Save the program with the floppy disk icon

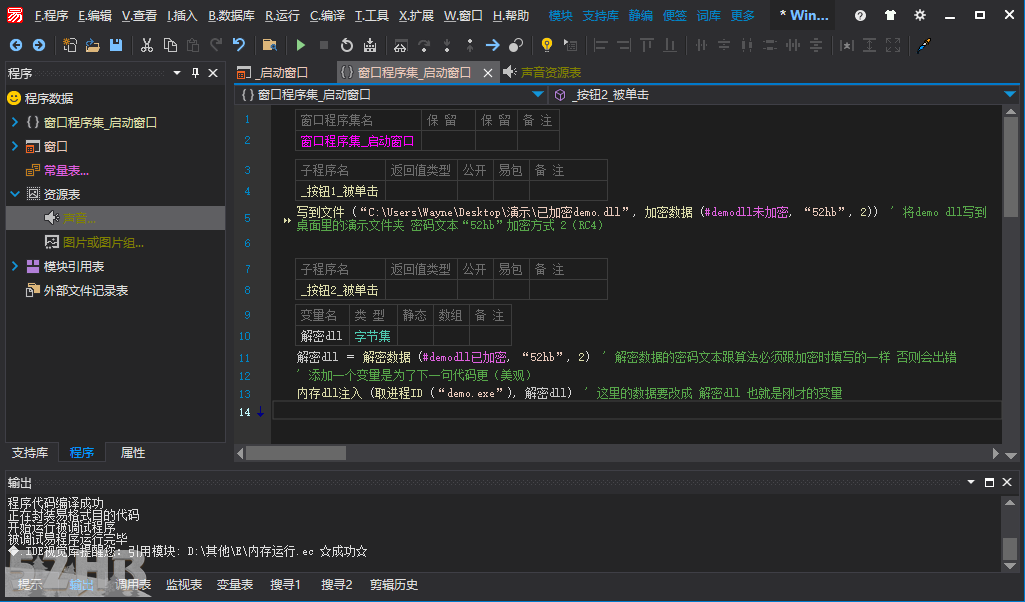pyautogui.click(x=116, y=45)
